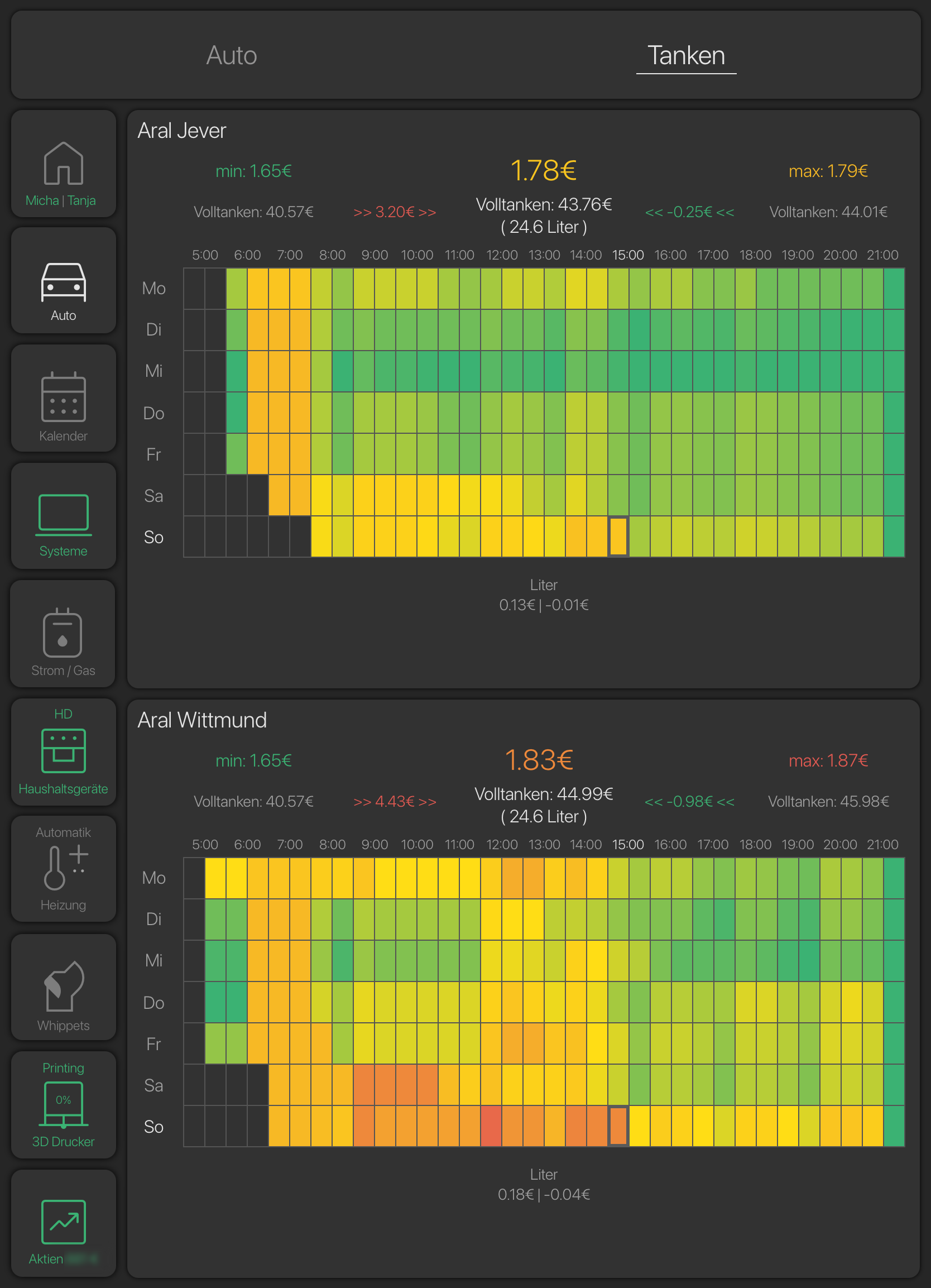Image resolution: width=931 pixels, height=1288 pixels.
Task: Click the 'So' row label in Aral Jever heatmap
Action: tap(153, 537)
